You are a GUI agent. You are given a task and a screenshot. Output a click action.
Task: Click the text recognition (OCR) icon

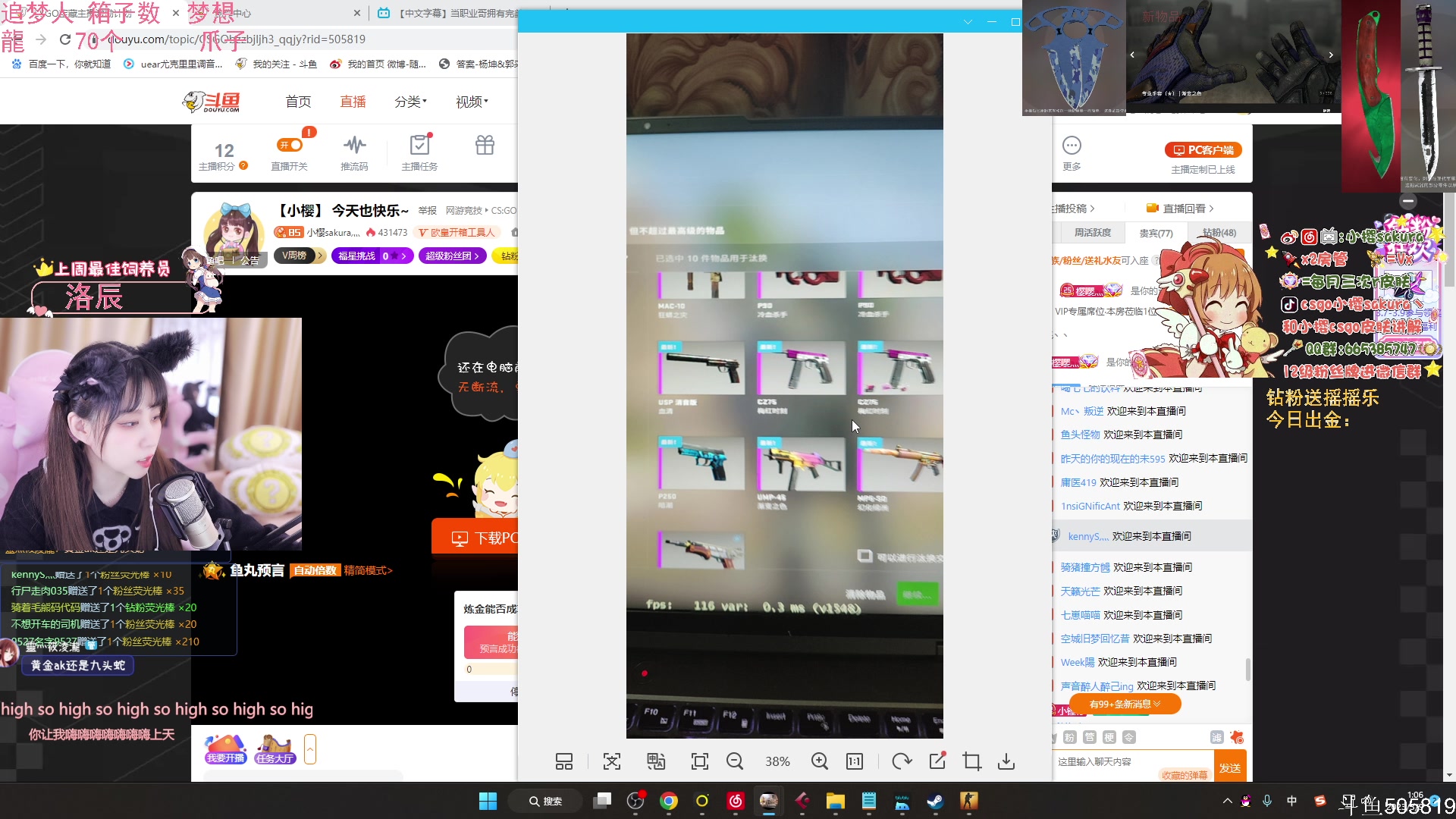tap(611, 761)
